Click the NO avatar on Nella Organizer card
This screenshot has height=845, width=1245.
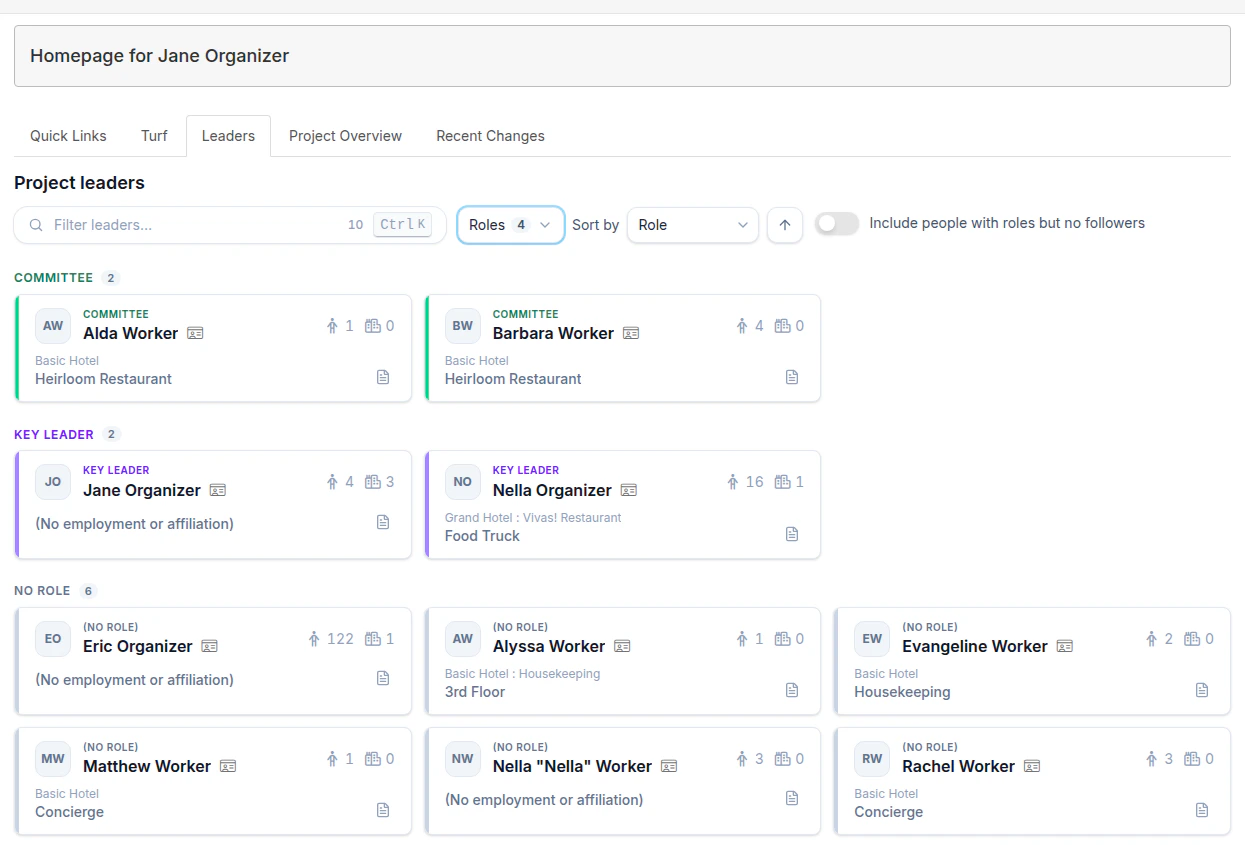coord(462,482)
